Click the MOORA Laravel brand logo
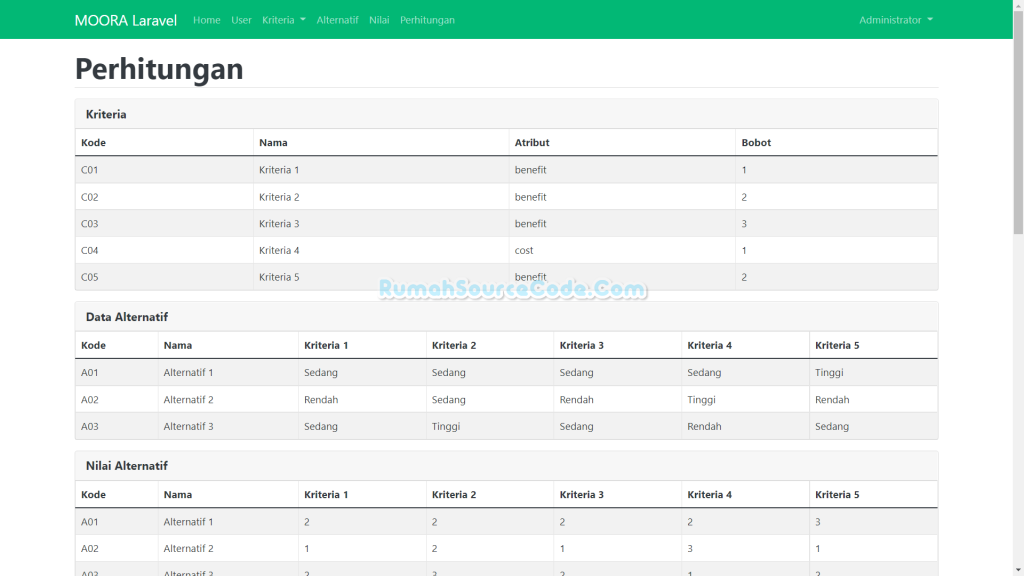 click(x=124, y=19)
